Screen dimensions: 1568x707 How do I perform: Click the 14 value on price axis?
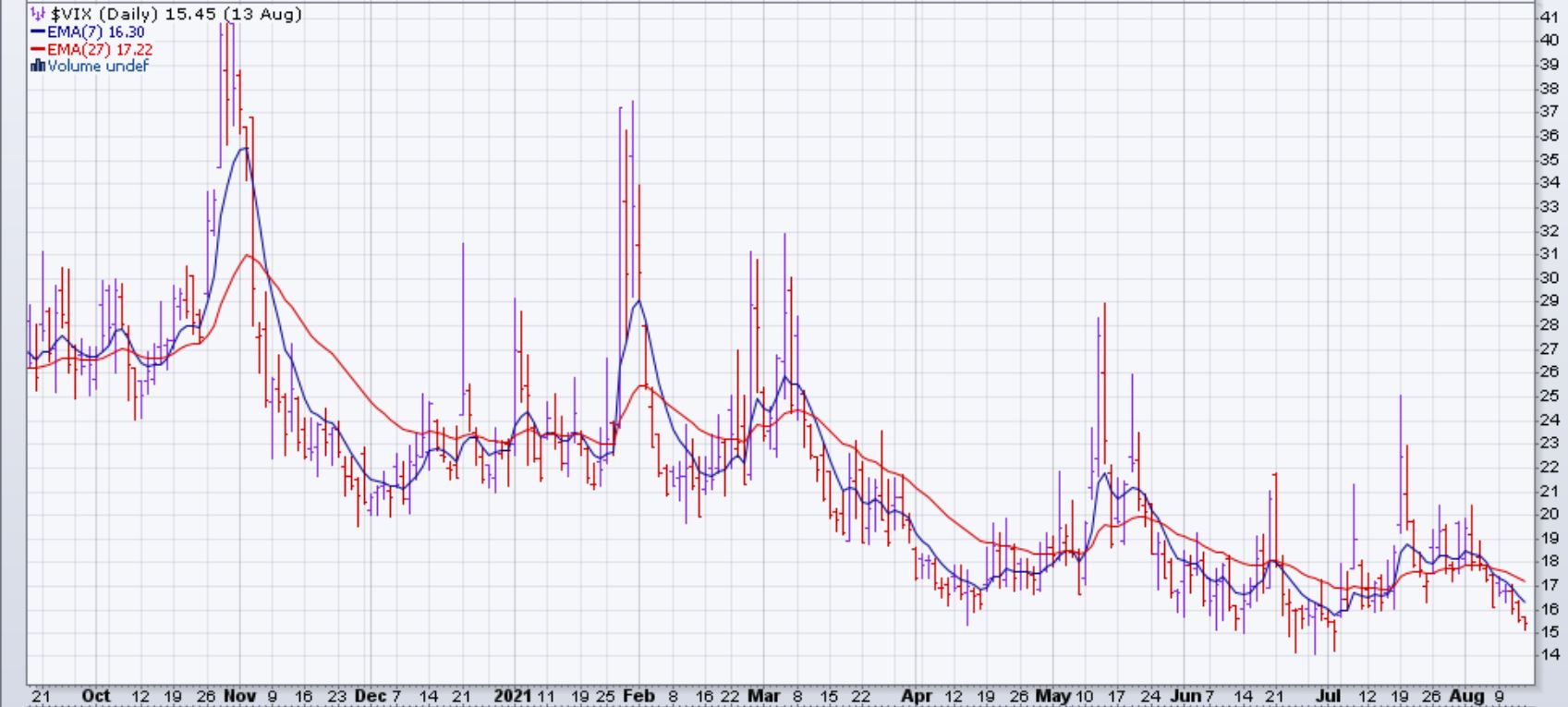pos(1549,655)
